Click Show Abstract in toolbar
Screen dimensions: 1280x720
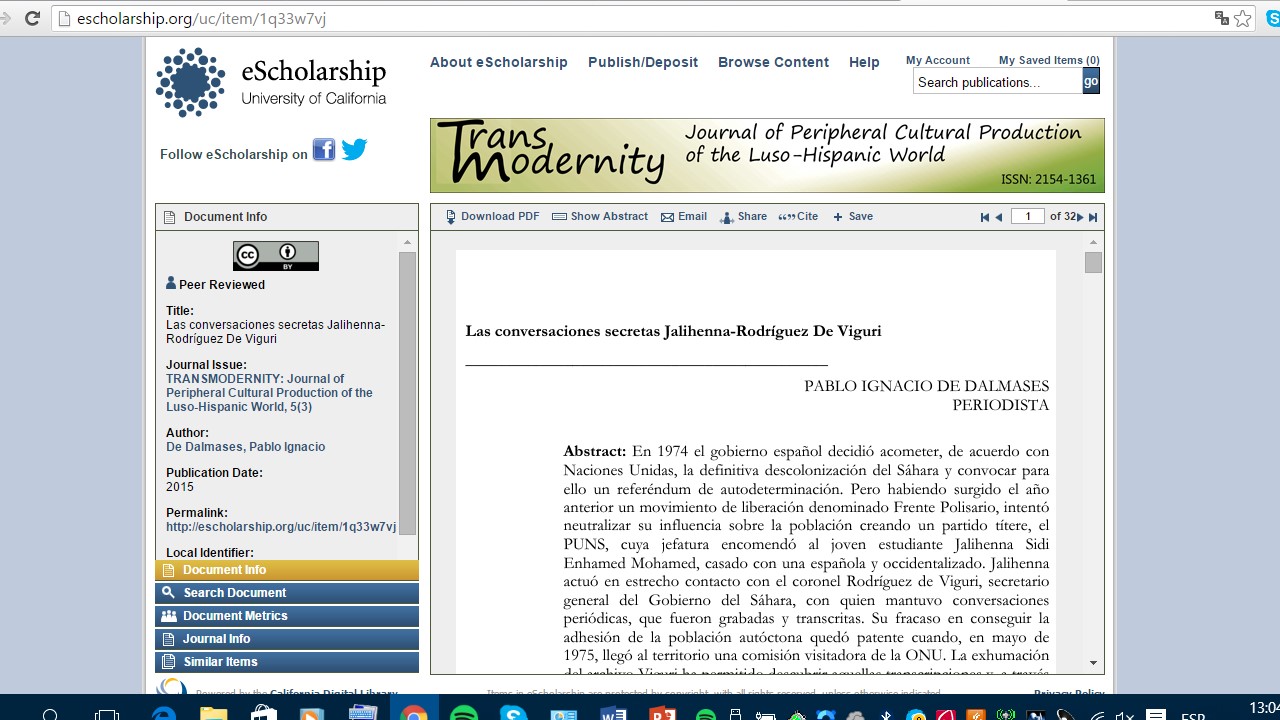point(600,217)
